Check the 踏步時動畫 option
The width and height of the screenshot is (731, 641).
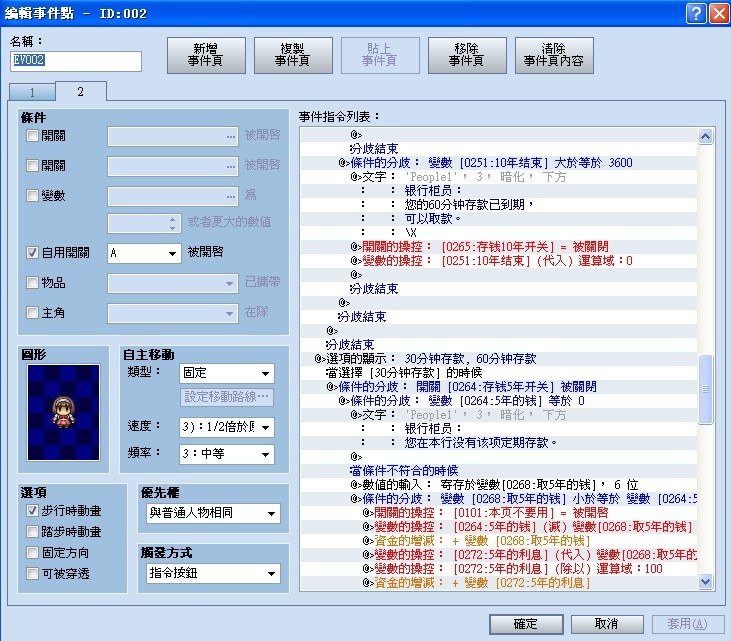[x=32, y=531]
